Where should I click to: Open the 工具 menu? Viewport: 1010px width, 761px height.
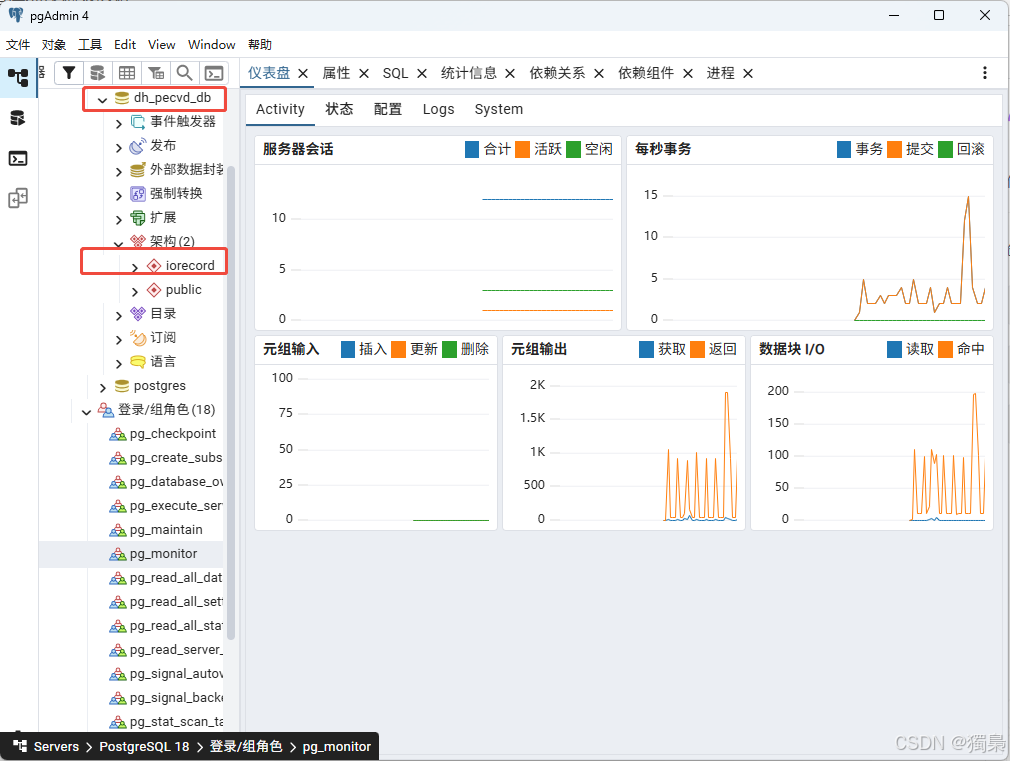point(90,44)
